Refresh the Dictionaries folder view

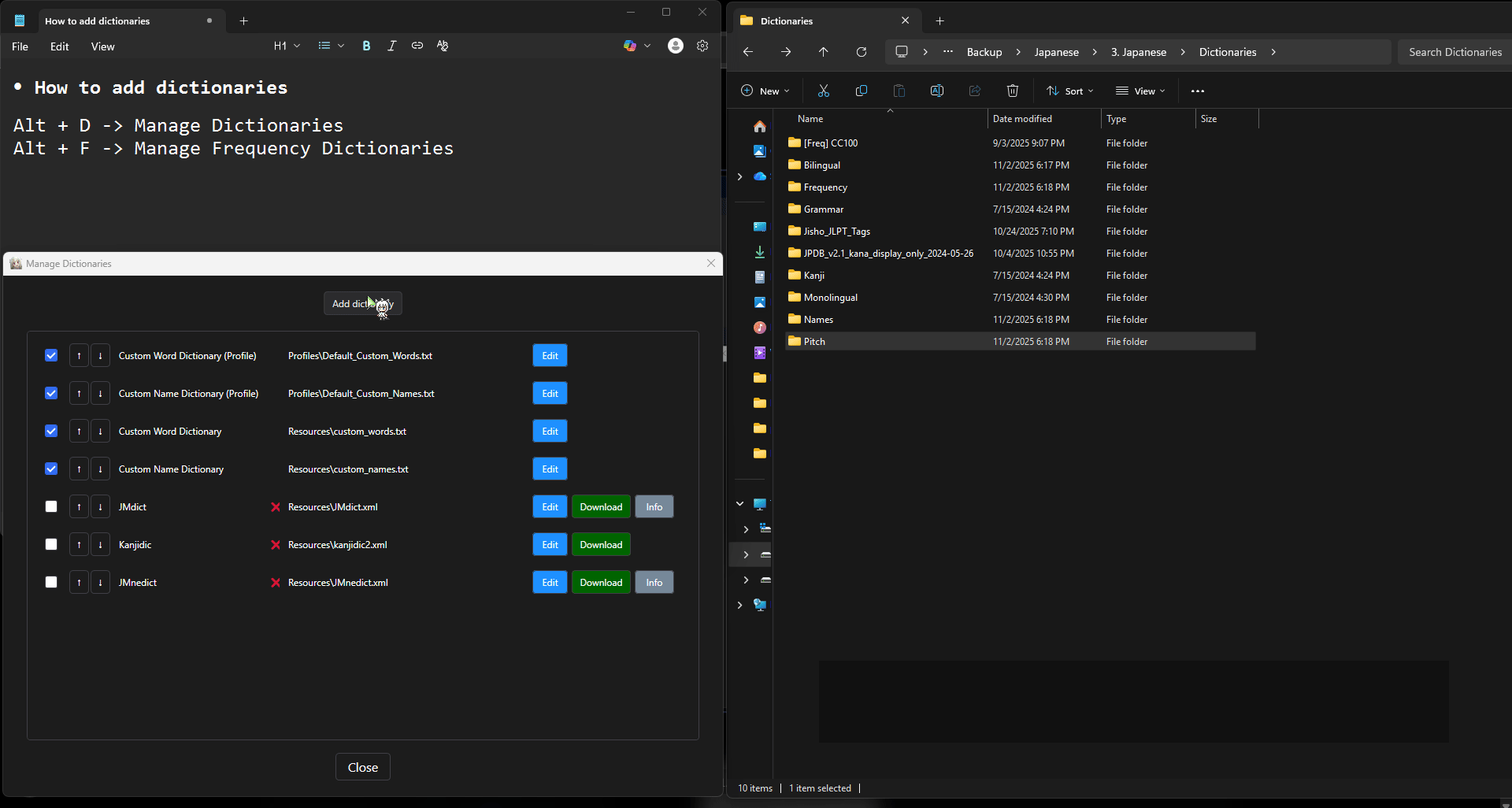pos(862,52)
